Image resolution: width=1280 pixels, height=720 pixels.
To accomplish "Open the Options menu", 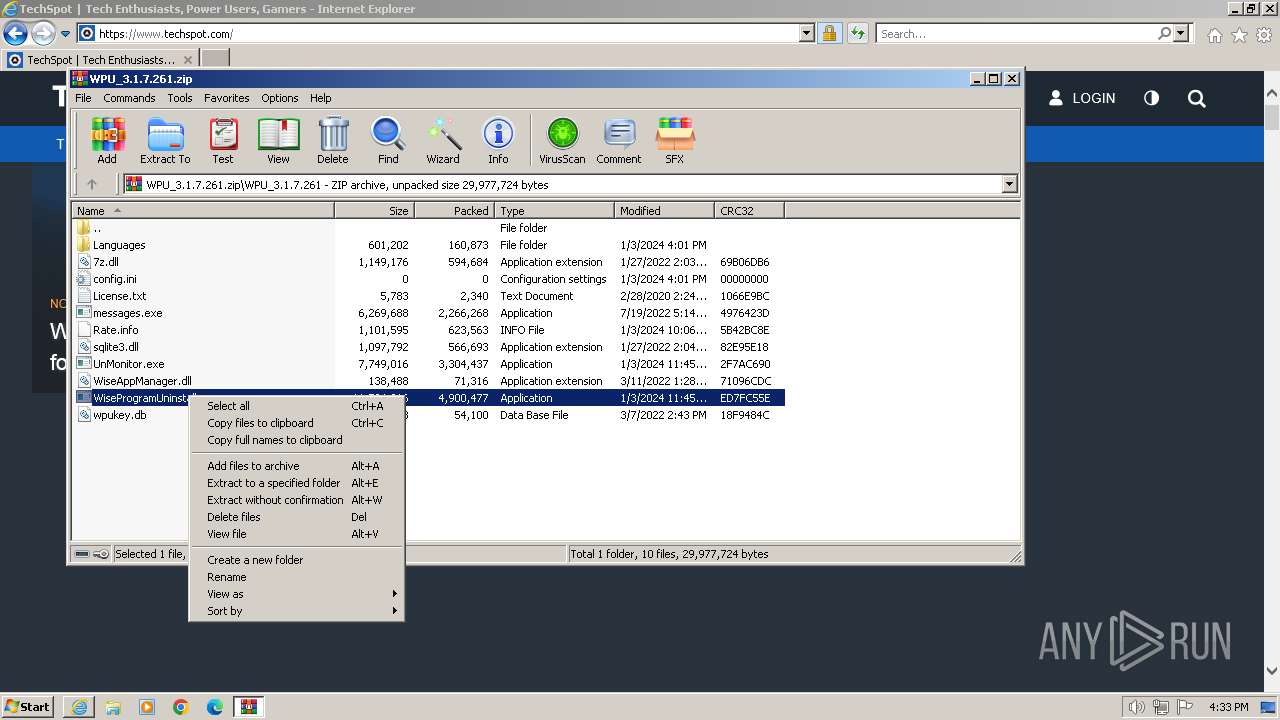I will (280, 98).
